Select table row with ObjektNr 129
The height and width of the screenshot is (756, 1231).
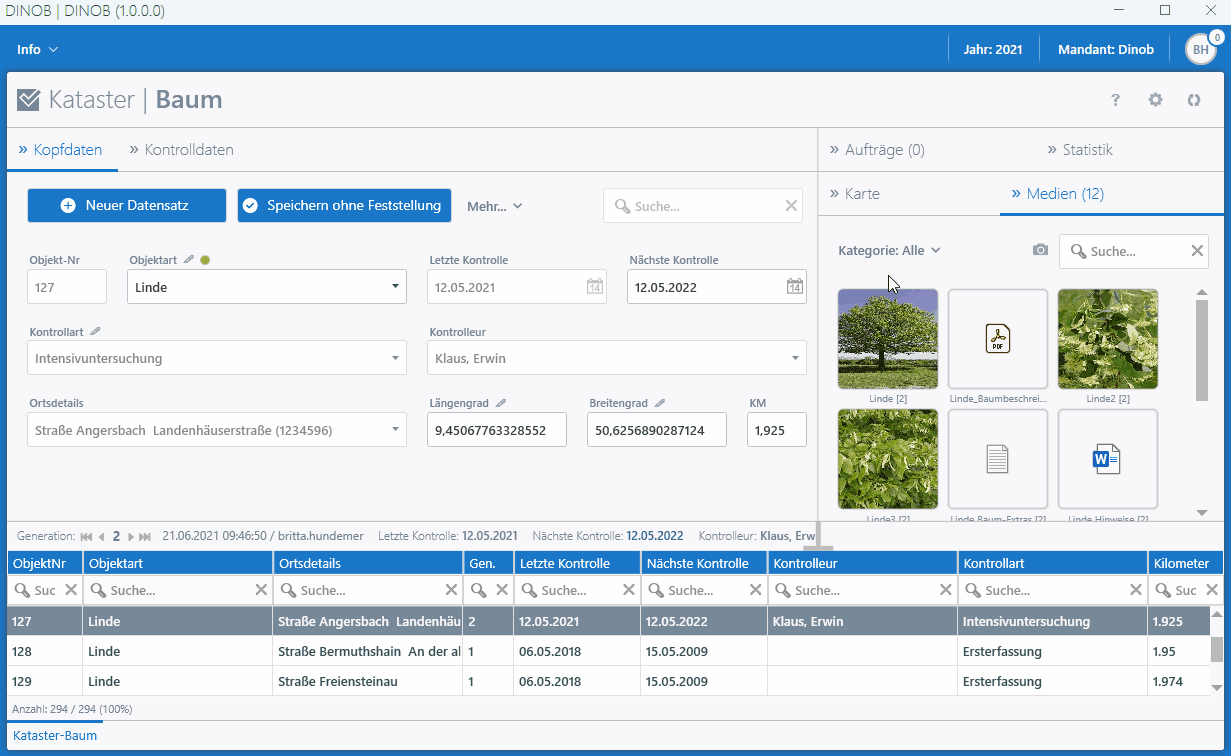(x=608, y=681)
